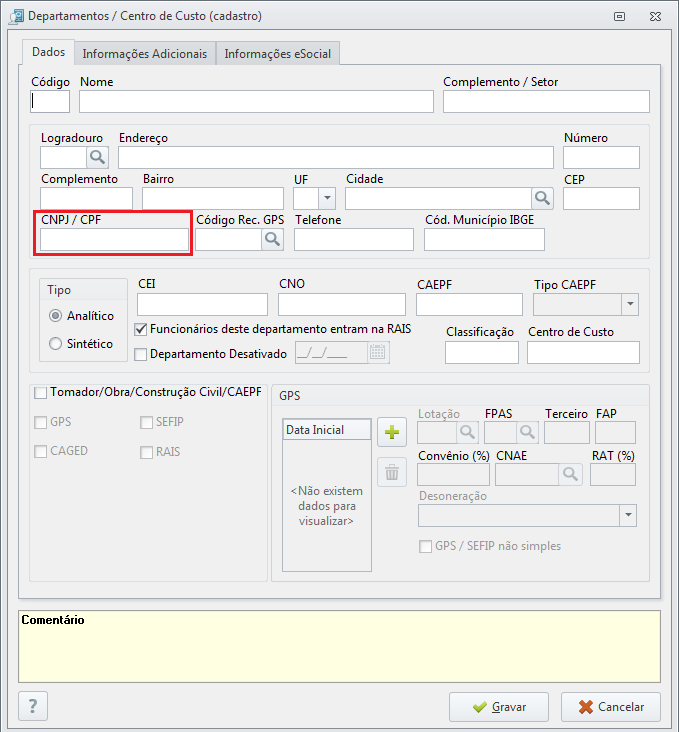Click the RAT (%) field
Image resolution: width=679 pixels, height=732 pixels.
613,474
